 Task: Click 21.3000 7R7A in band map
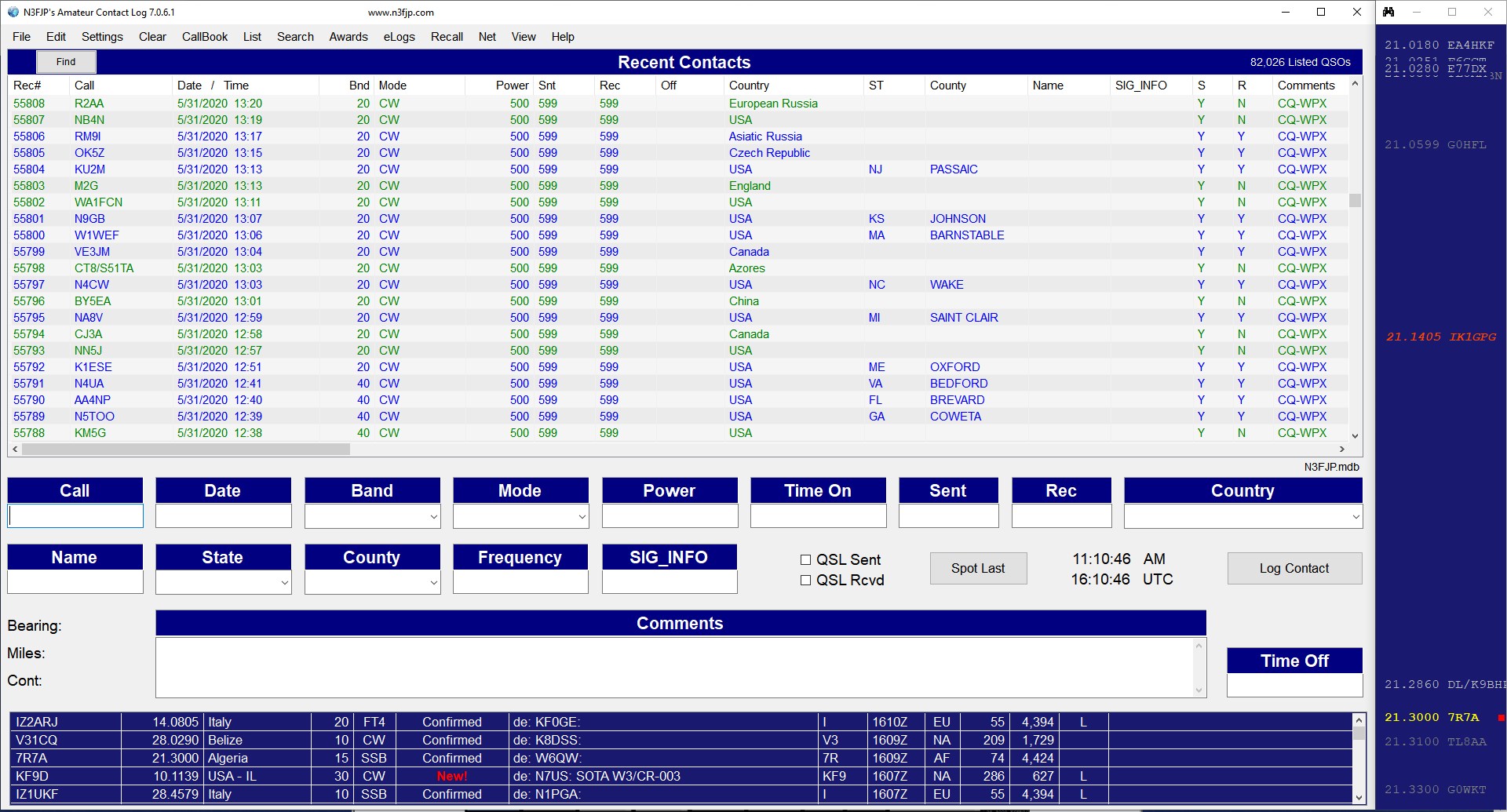pos(1432,717)
